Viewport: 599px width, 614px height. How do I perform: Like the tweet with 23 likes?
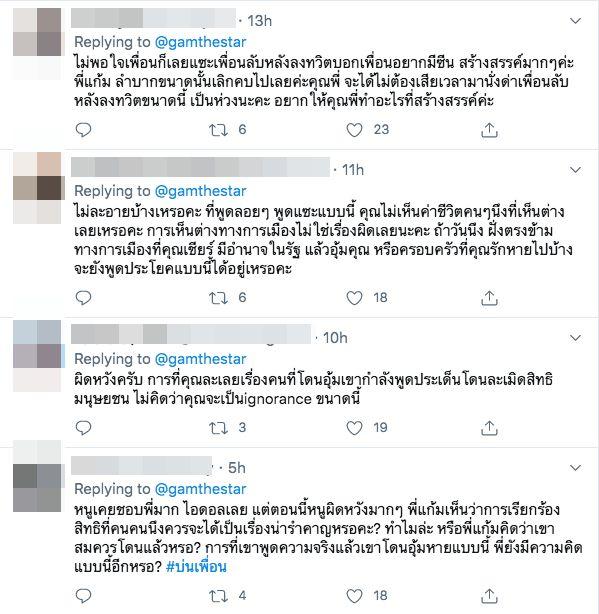click(x=354, y=130)
